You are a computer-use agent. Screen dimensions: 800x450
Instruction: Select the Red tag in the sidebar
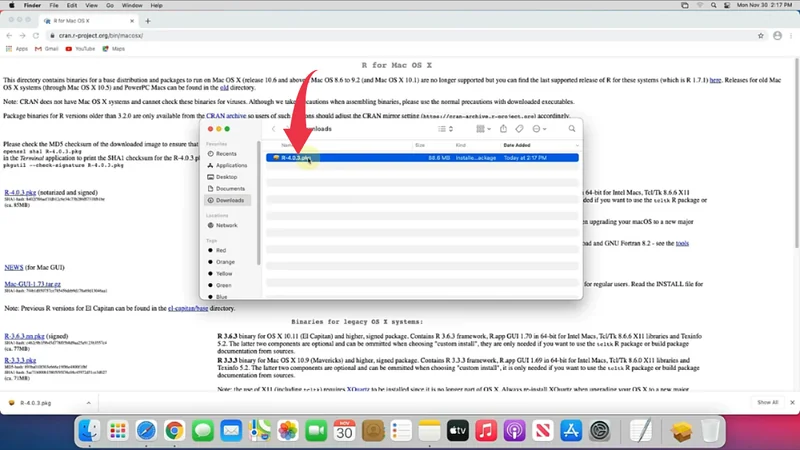[221, 249]
